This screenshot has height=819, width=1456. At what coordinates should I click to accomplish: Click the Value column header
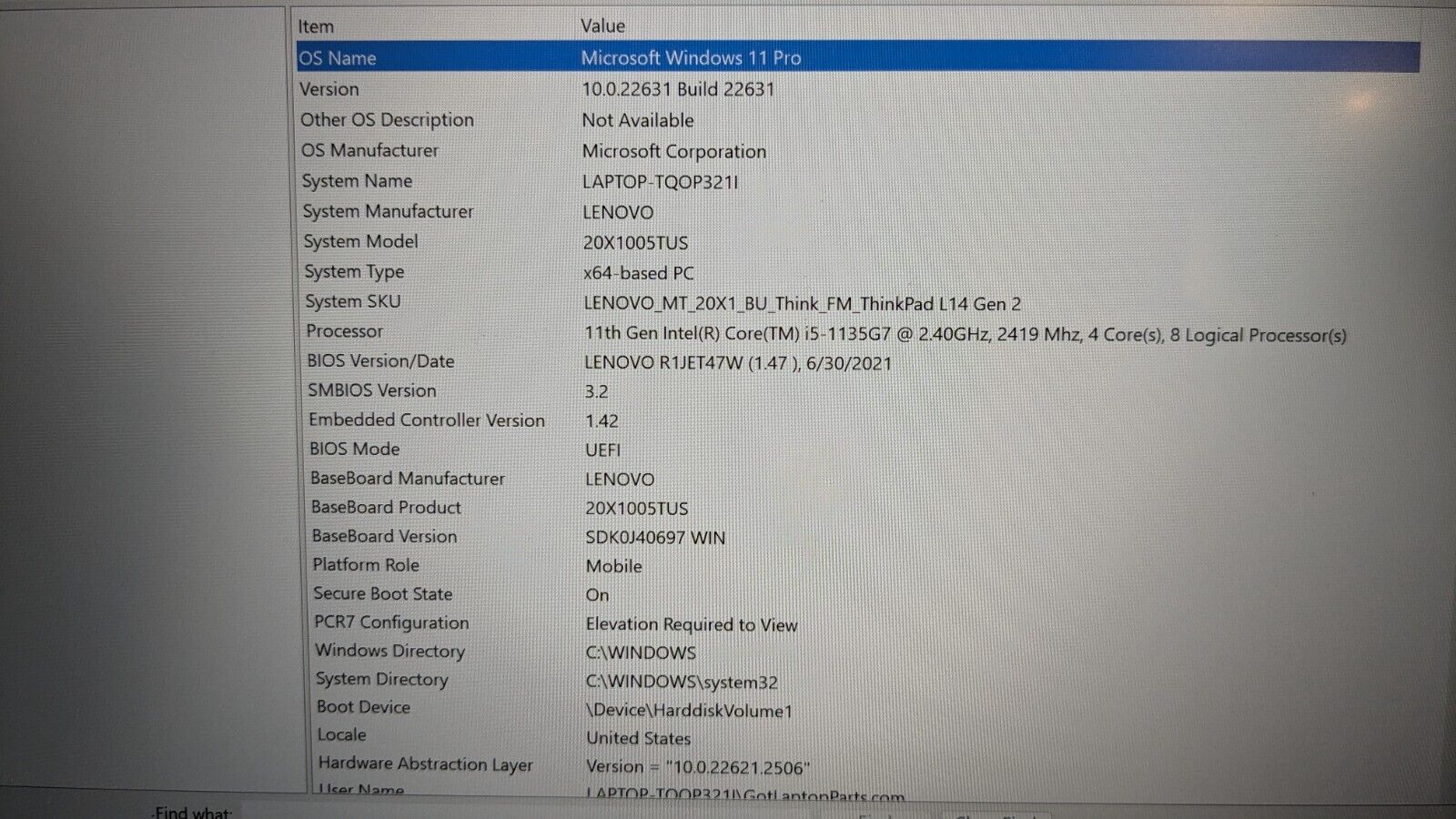click(x=602, y=26)
